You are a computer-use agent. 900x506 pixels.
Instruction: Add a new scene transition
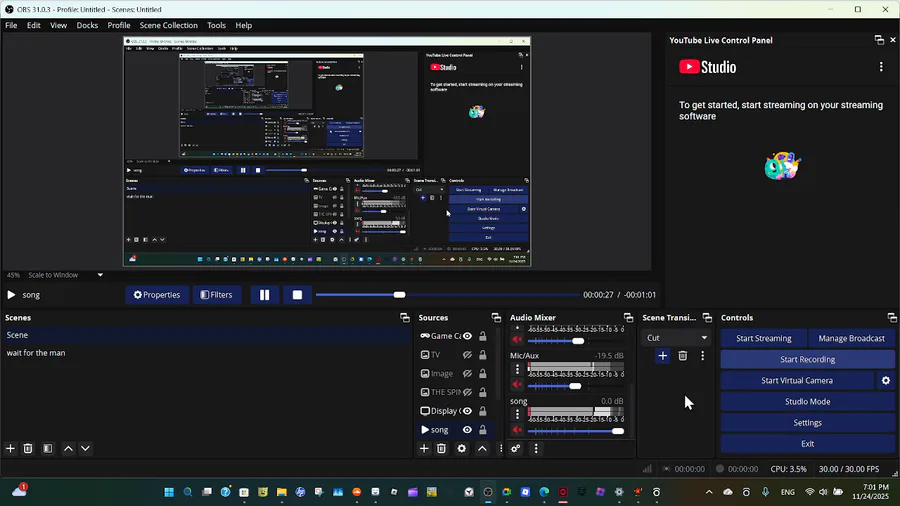pyautogui.click(x=662, y=356)
